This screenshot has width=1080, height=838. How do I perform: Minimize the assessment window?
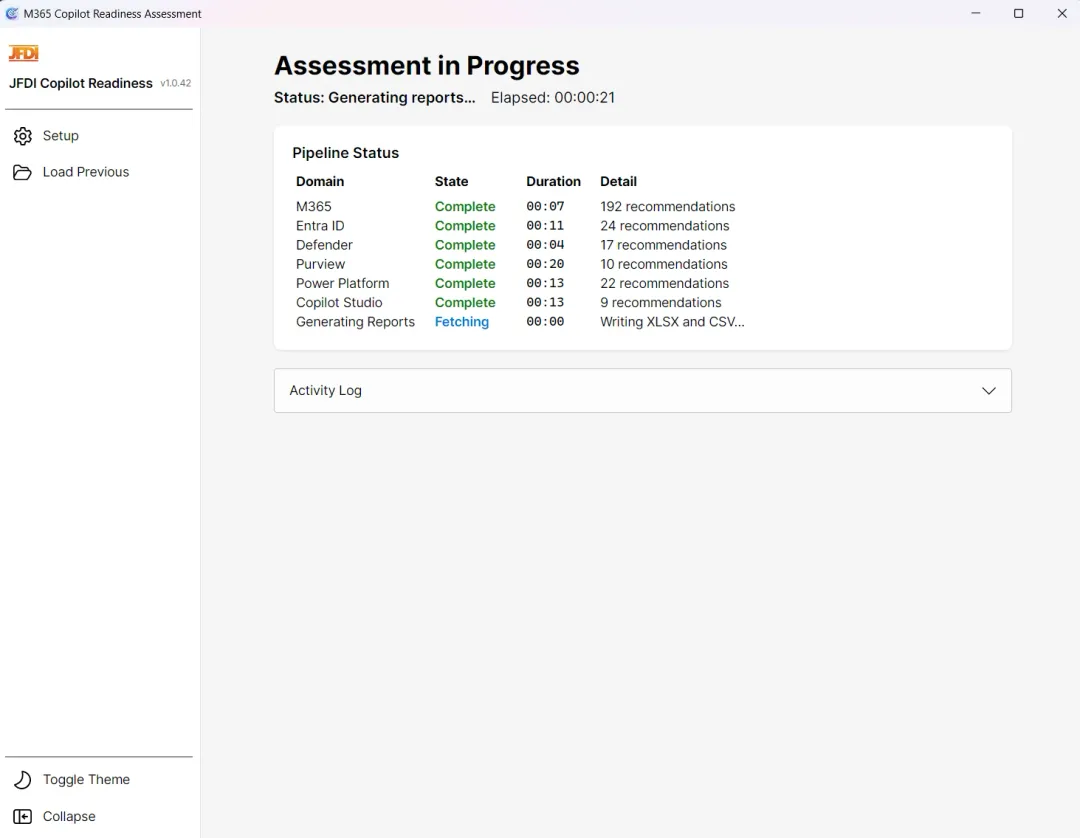tap(975, 13)
